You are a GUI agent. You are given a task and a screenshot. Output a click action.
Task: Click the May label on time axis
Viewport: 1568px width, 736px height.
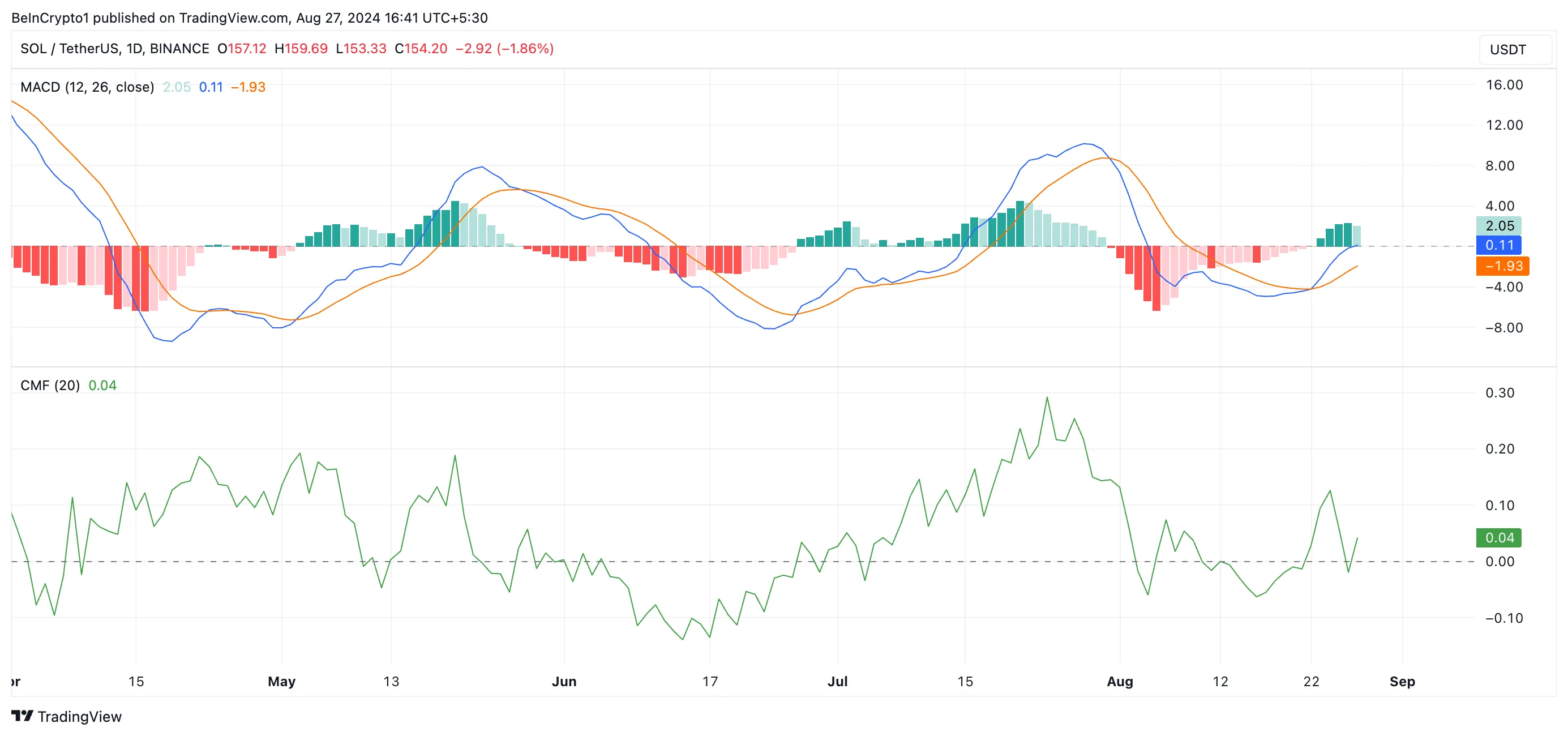[x=281, y=681]
